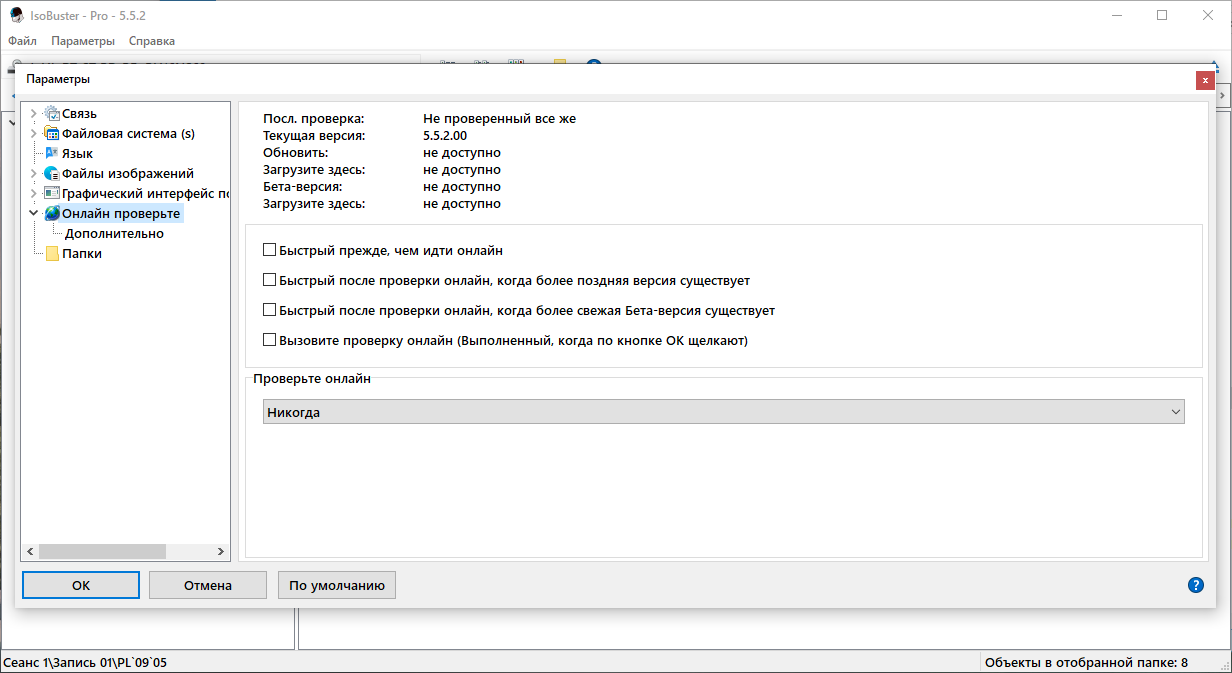Expand the Связь tree node

pyautogui.click(x=34, y=114)
